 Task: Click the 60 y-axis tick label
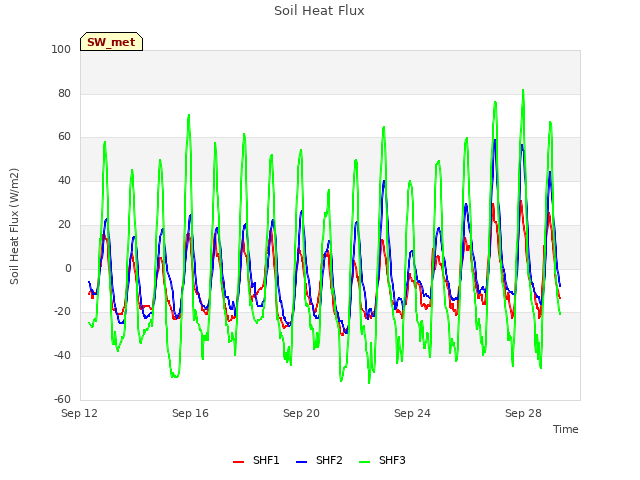(x=64, y=137)
